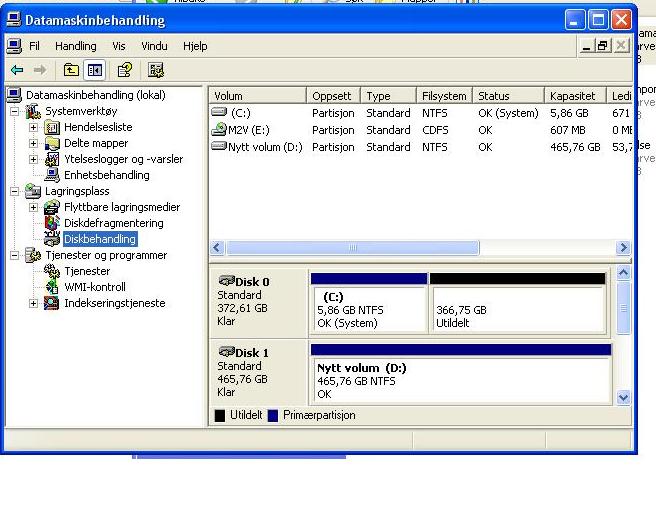656x512 pixels.
Task: Click the disk pane scroll-down arrow
Action: [623, 397]
